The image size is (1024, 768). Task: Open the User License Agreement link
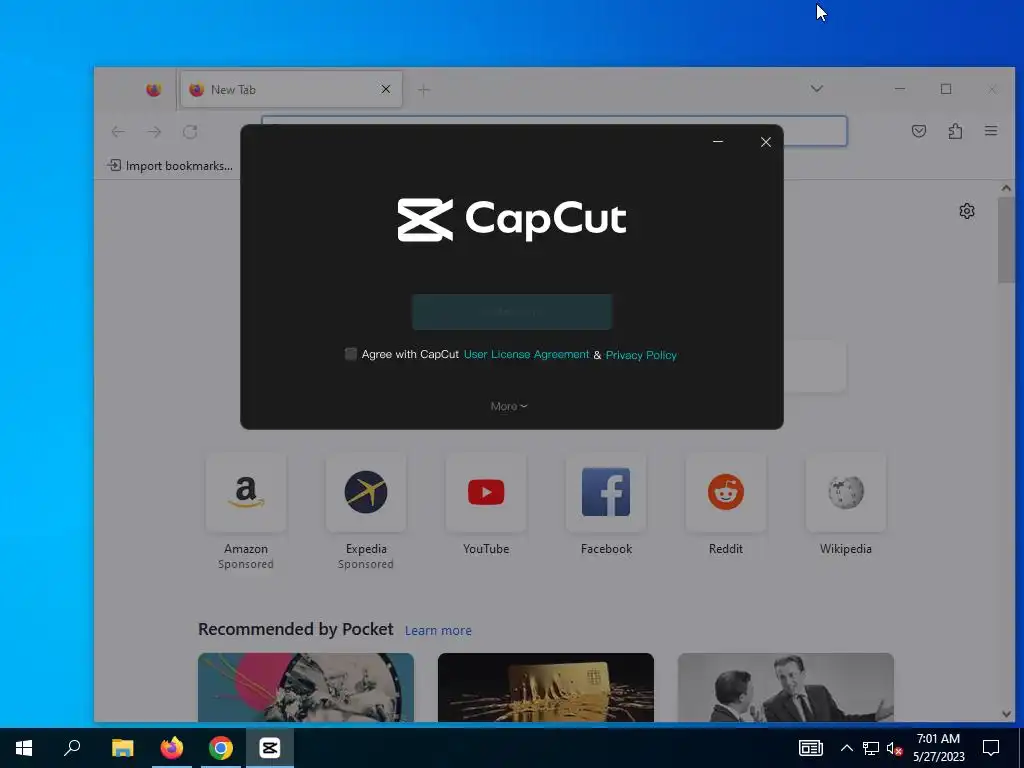[x=526, y=354]
